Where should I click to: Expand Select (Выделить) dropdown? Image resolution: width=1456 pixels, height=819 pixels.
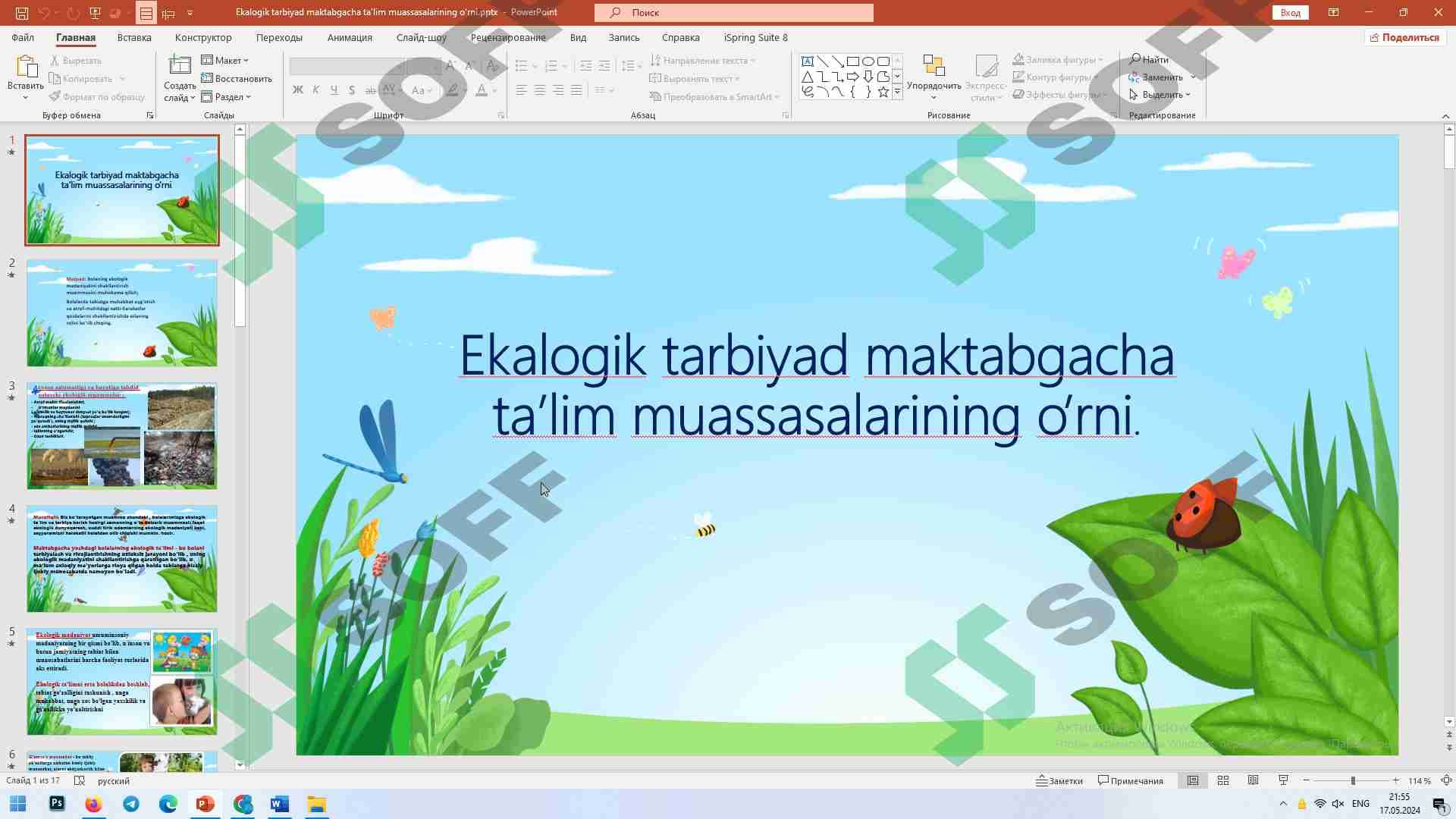[1159, 95]
